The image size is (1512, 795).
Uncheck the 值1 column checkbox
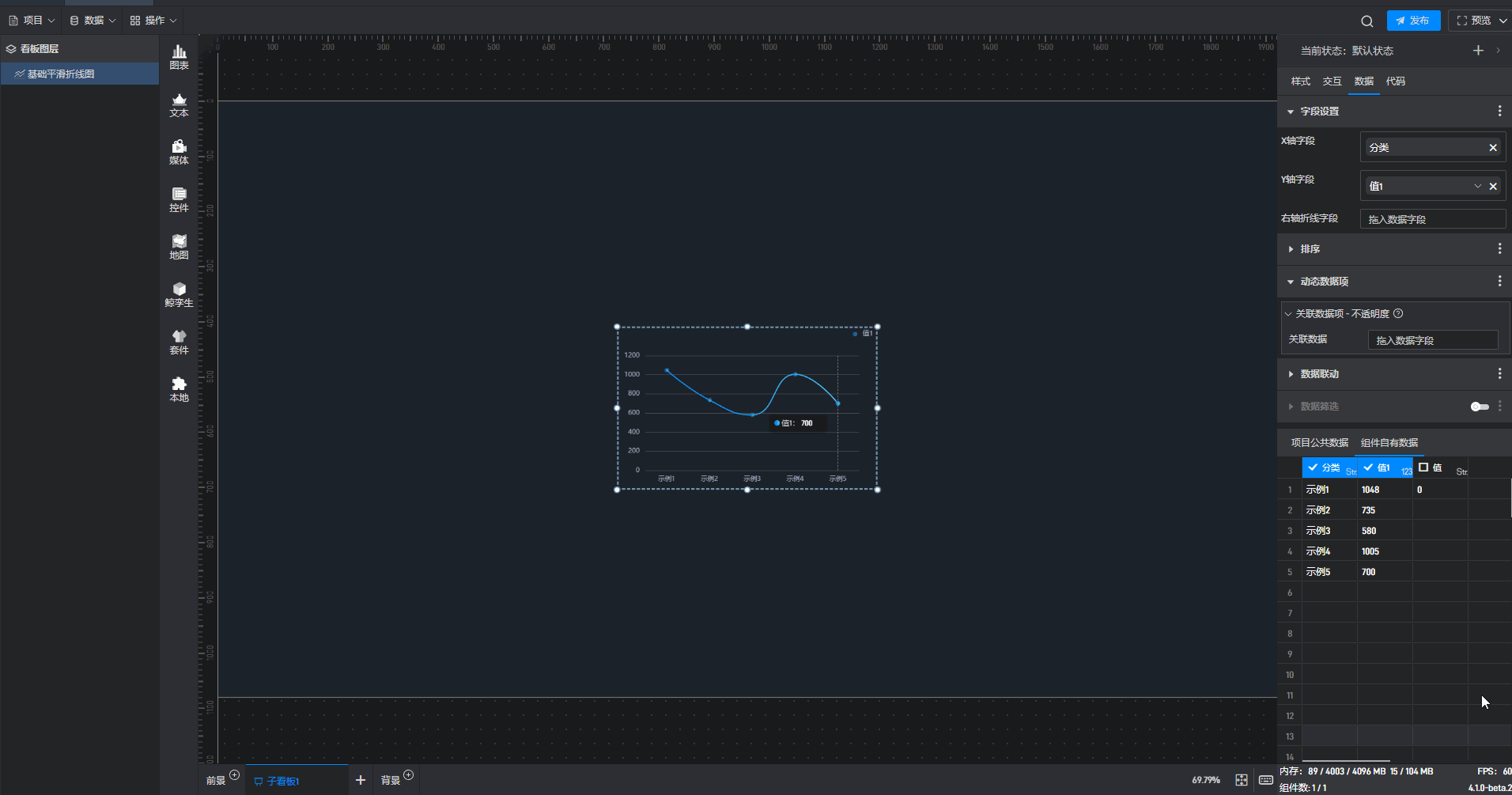click(x=1368, y=468)
